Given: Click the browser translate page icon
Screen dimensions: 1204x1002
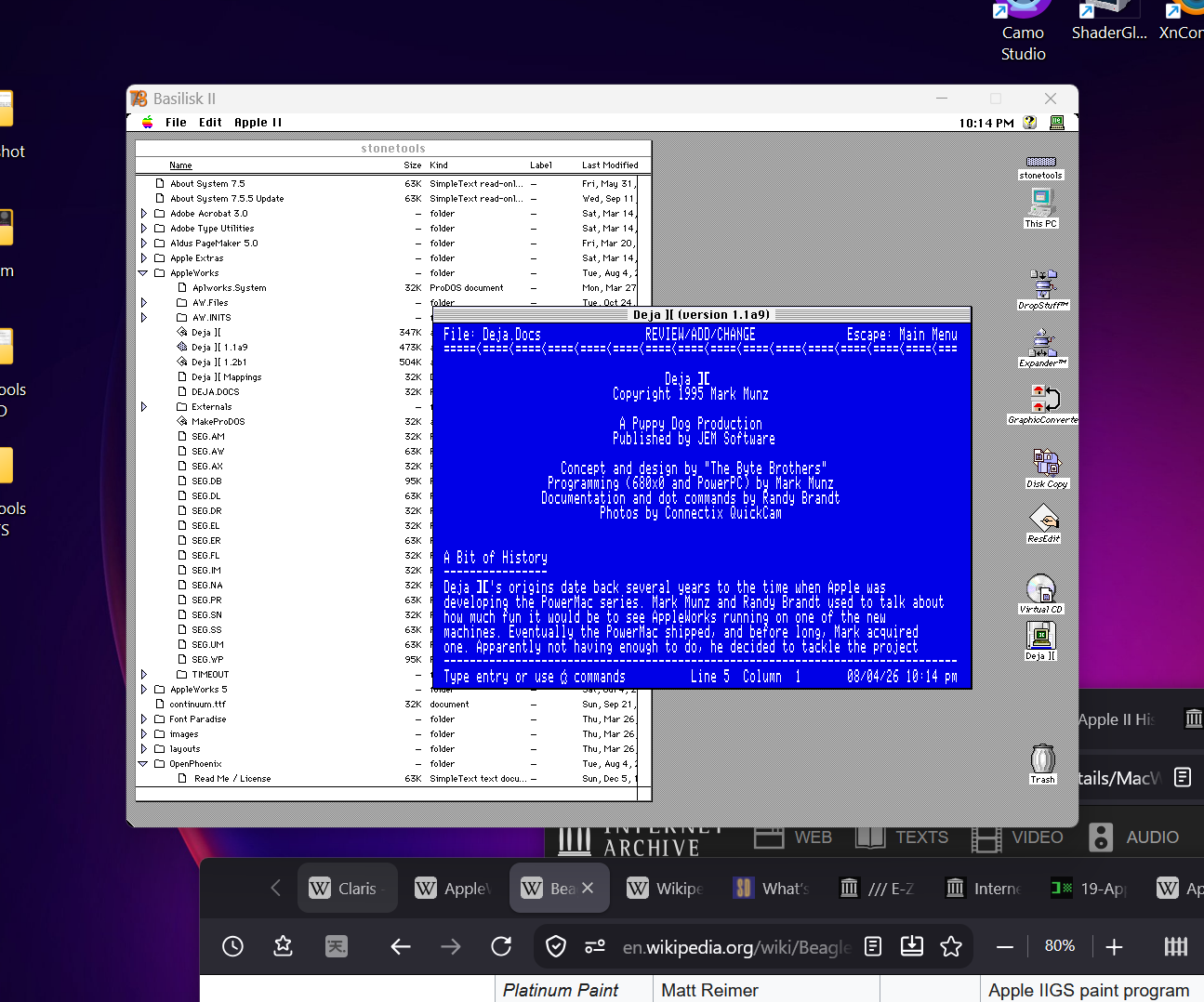Looking at the screenshot, I should click(x=337, y=946).
